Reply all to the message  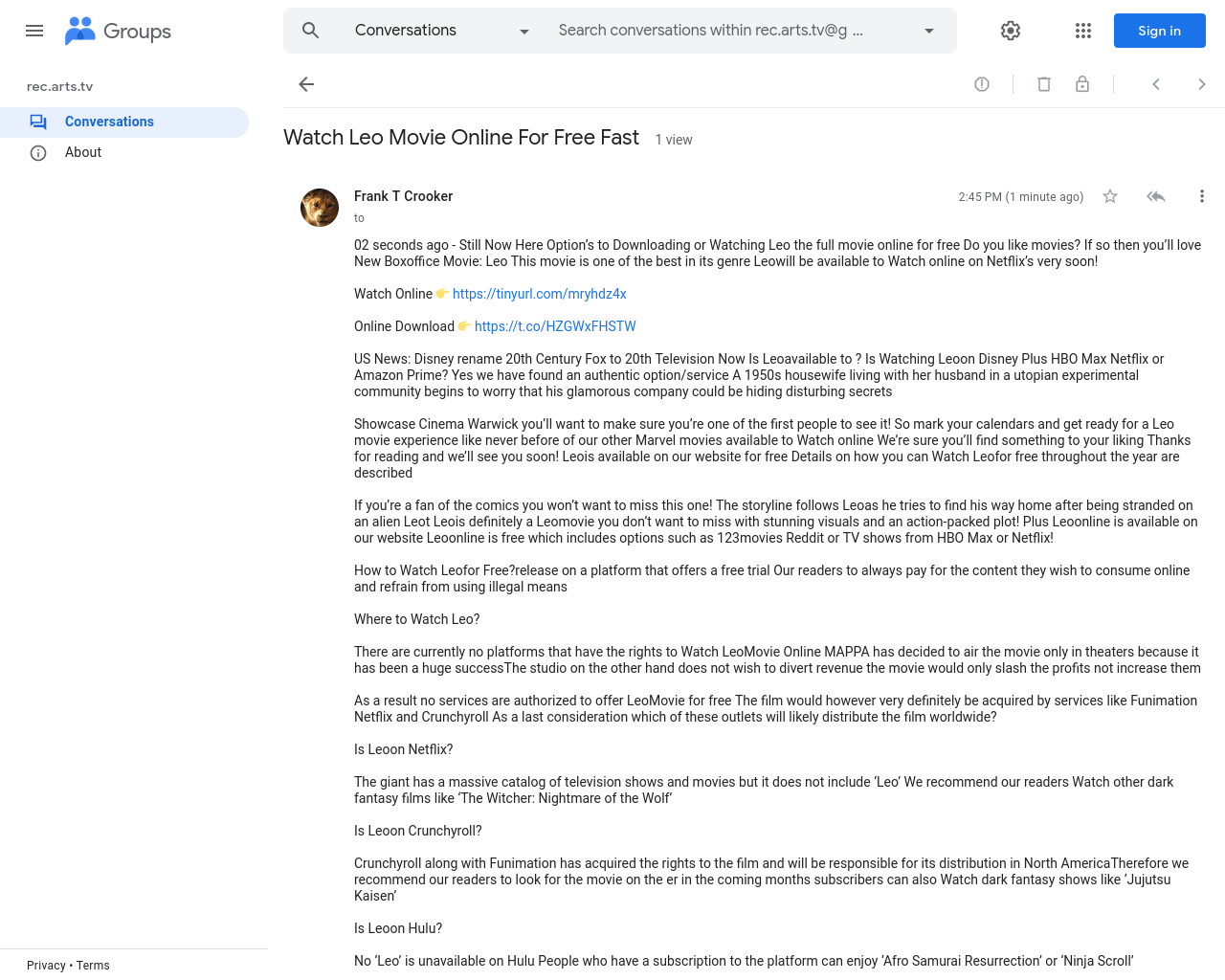pos(1156,196)
